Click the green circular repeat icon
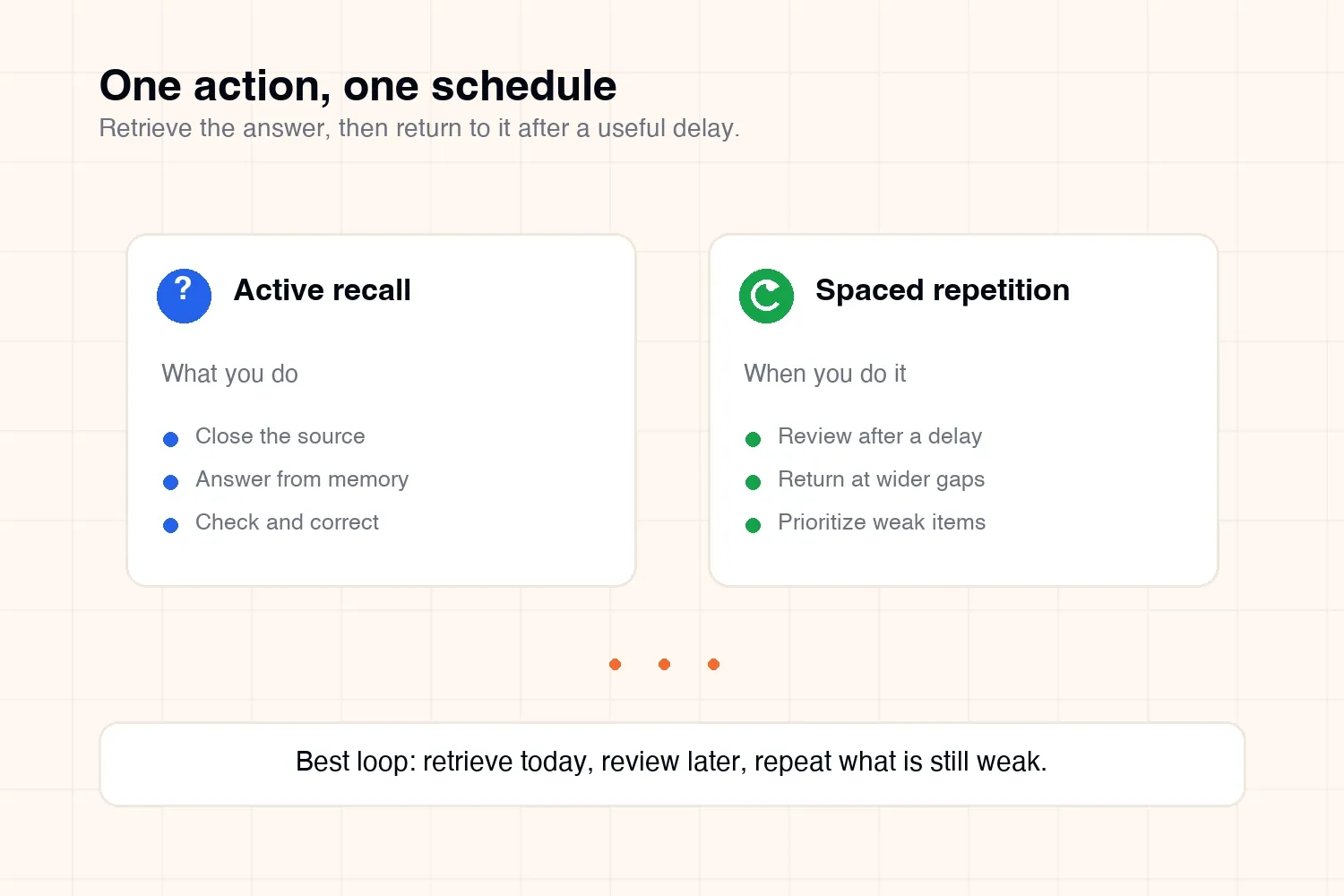Screen dimensions: 1344x896 coord(766,296)
